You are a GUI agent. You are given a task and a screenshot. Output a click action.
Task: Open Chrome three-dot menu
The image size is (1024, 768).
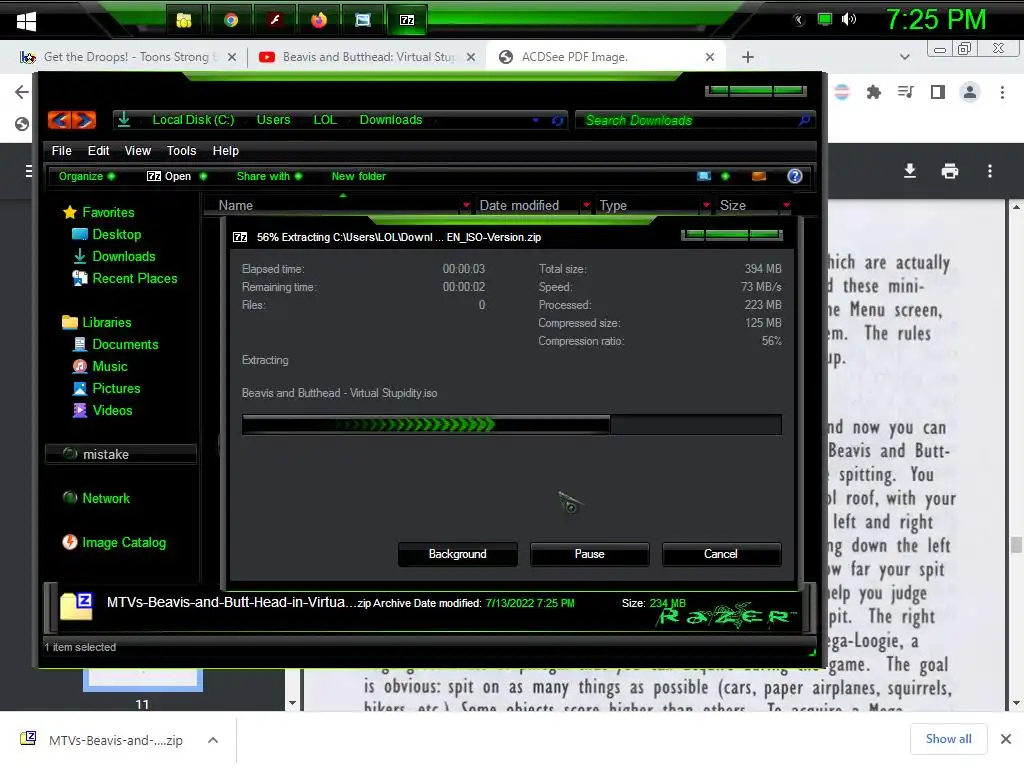pyautogui.click(x=1002, y=93)
